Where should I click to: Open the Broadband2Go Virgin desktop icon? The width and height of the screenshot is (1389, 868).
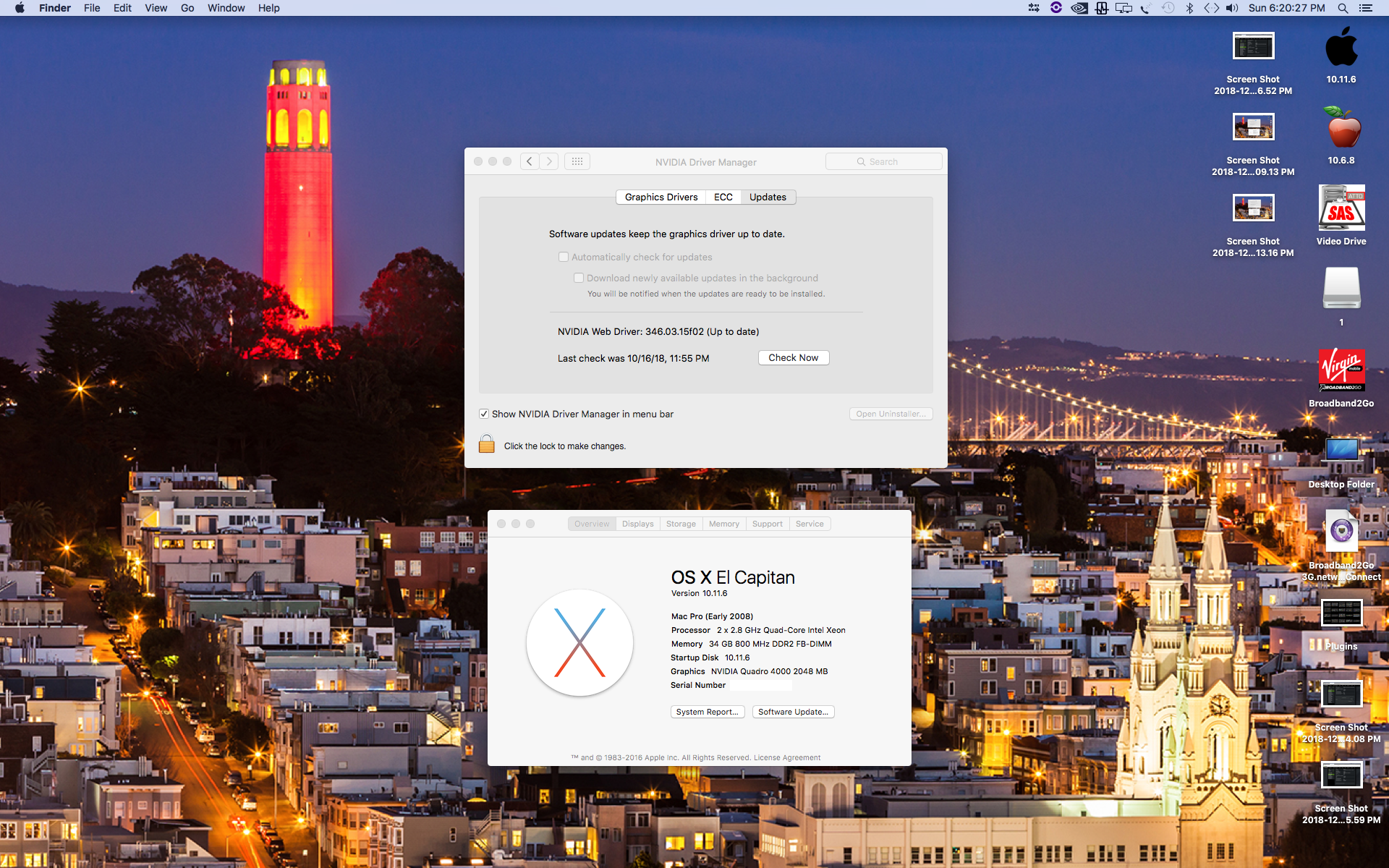(1341, 370)
